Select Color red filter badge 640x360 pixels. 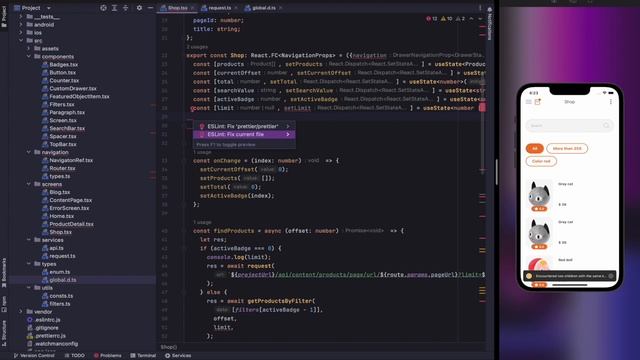click(x=541, y=161)
